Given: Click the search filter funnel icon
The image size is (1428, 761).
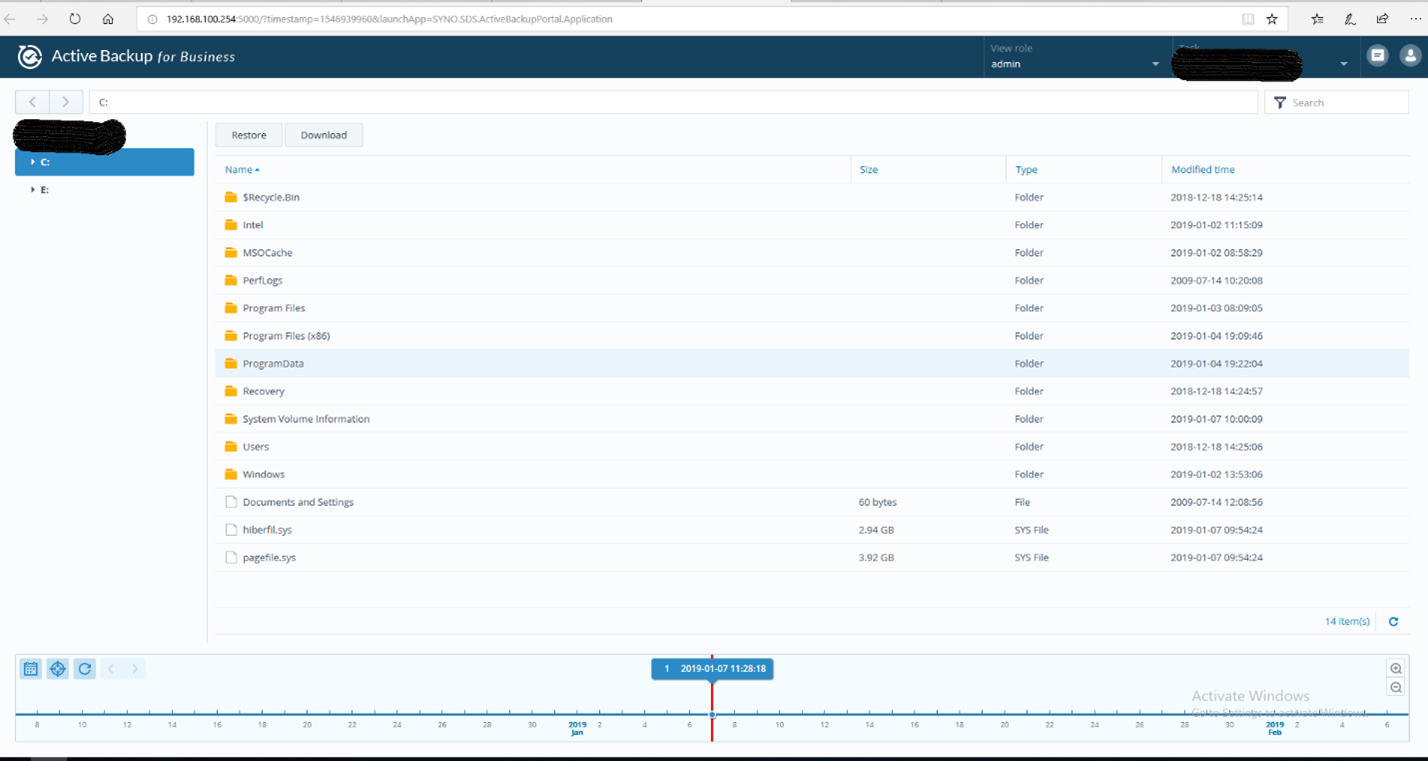Looking at the screenshot, I should point(1280,103).
